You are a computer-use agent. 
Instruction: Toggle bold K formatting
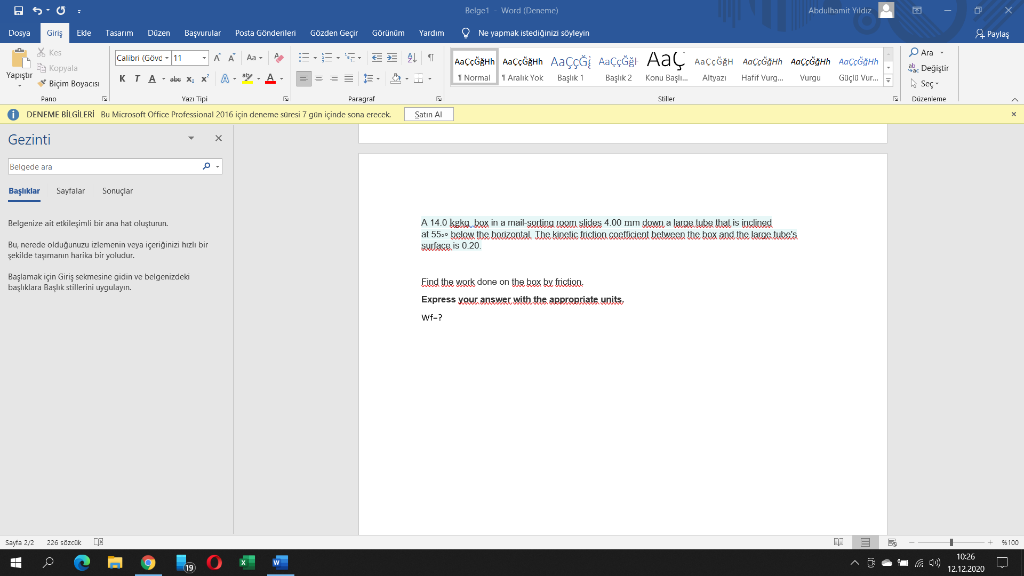pos(122,79)
